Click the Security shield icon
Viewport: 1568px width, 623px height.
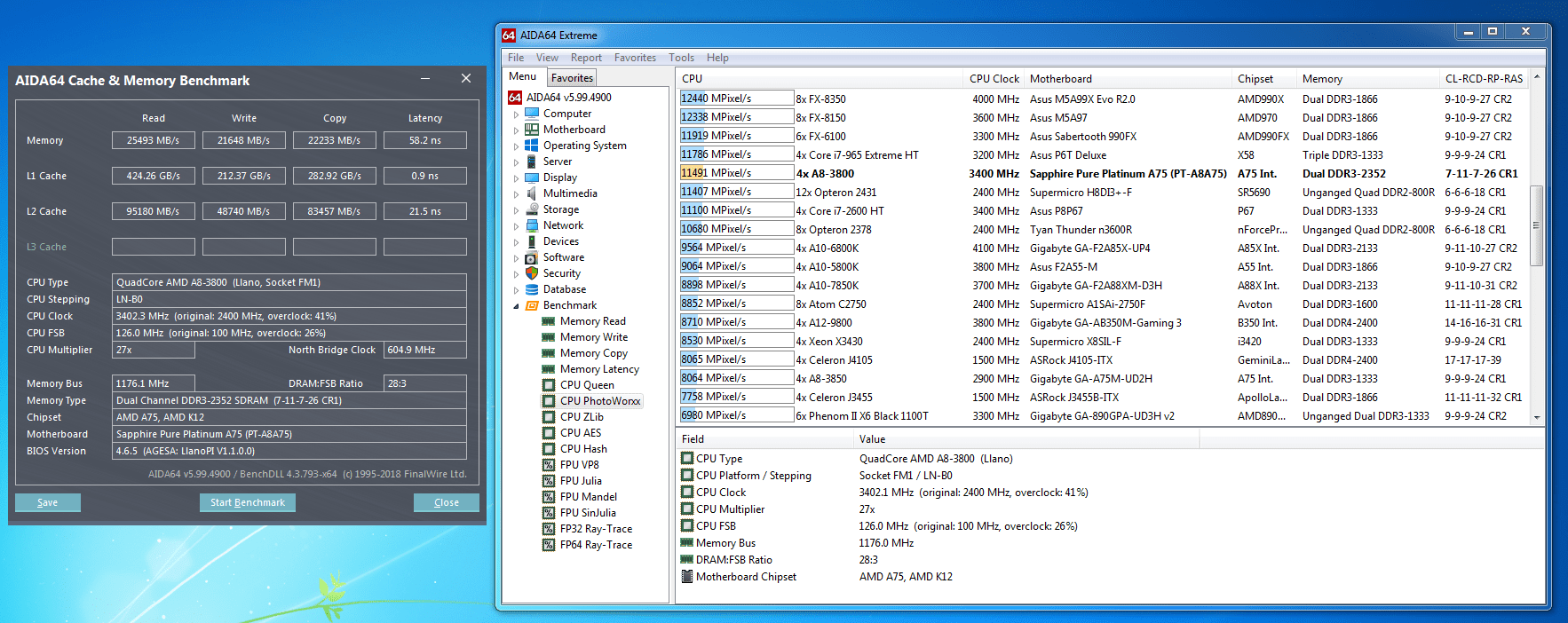(x=532, y=273)
